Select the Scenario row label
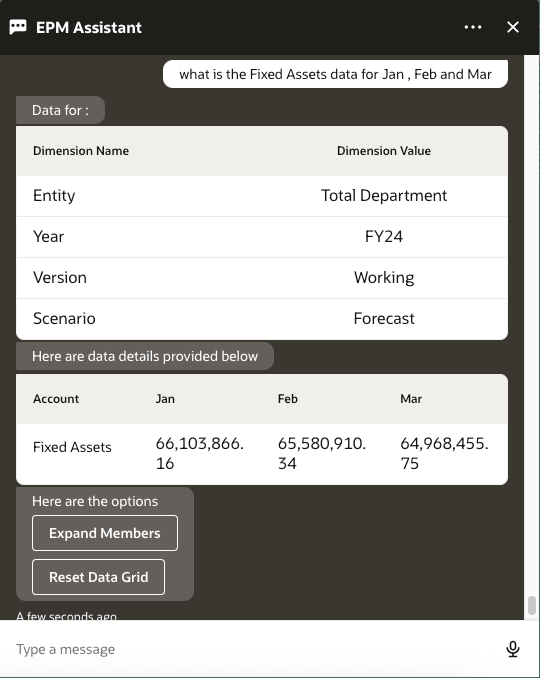540x678 pixels. pyautogui.click(x=64, y=319)
